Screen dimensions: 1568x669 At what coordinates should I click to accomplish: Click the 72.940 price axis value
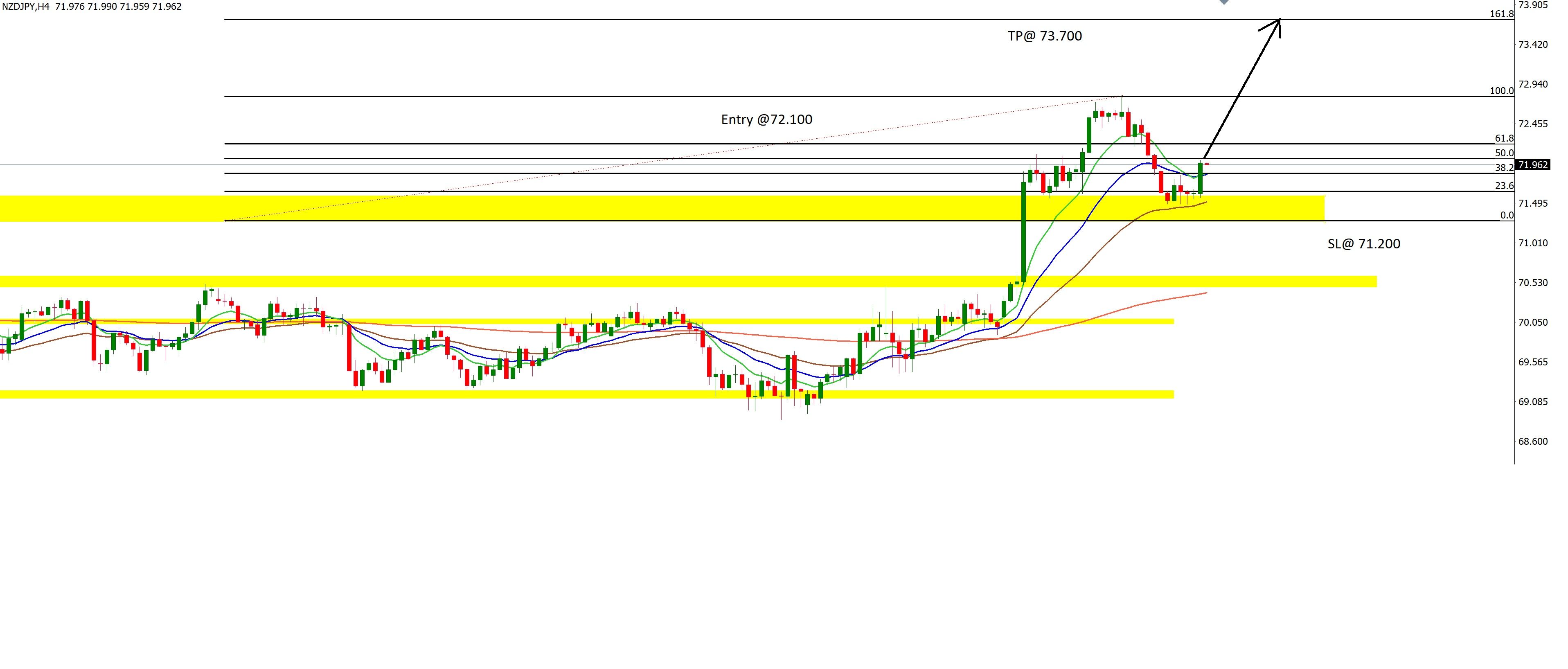pyautogui.click(x=1533, y=84)
